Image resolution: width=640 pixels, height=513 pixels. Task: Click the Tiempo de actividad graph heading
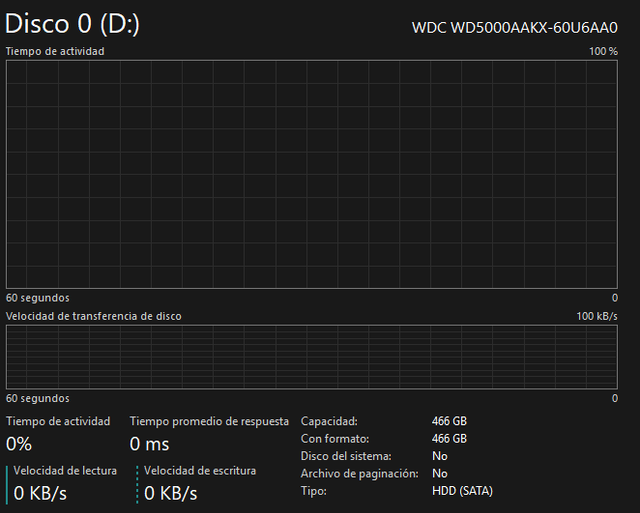pos(55,51)
